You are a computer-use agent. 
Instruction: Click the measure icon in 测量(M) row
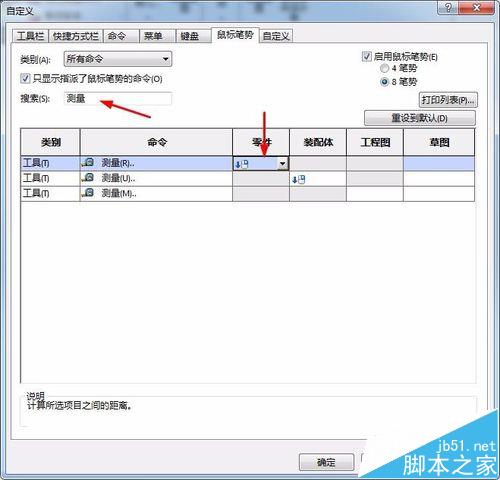[88, 193]
